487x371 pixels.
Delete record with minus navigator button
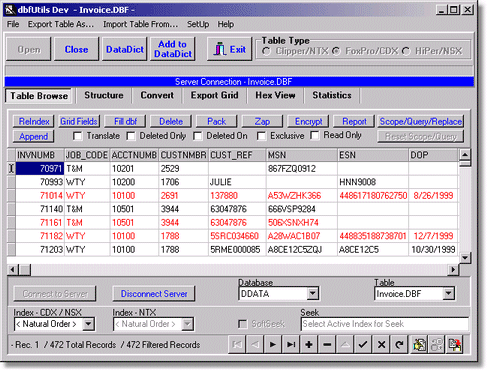pos(327,344)
